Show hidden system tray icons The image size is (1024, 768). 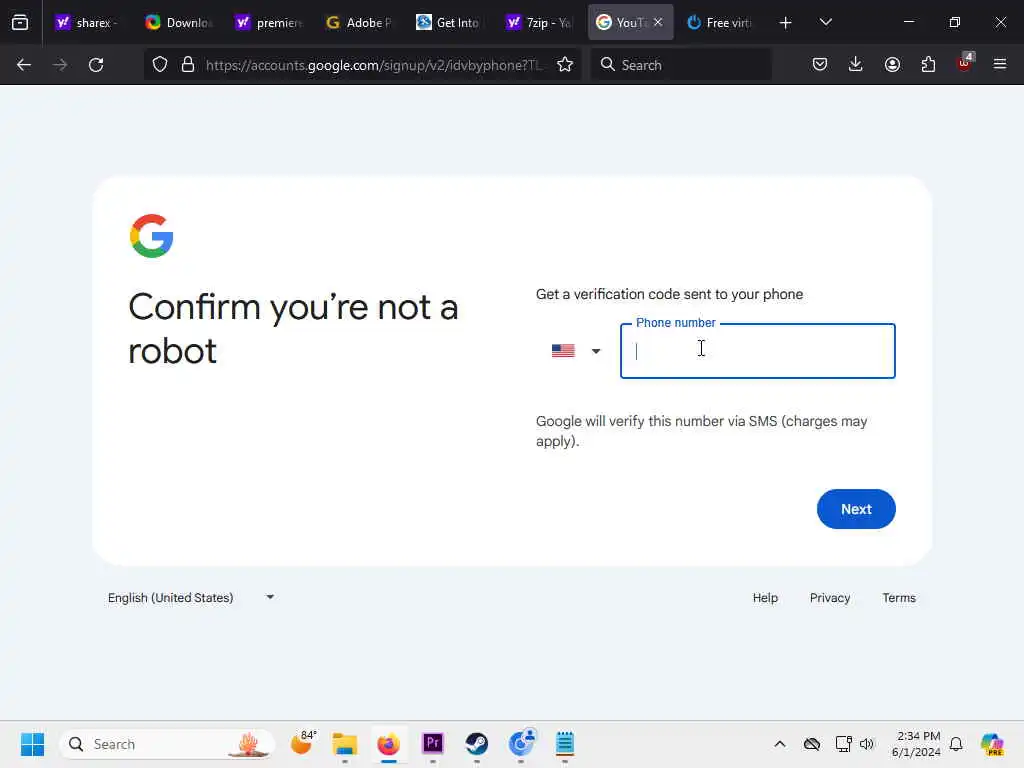(x=780, y=744)
